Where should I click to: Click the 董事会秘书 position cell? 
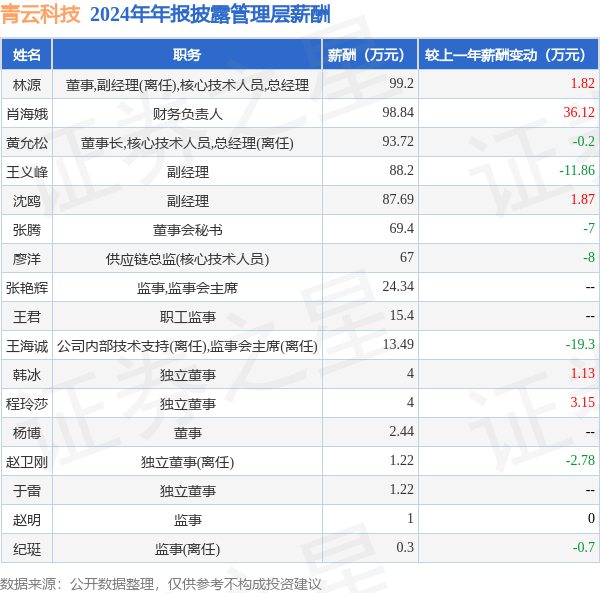(188, 230)
